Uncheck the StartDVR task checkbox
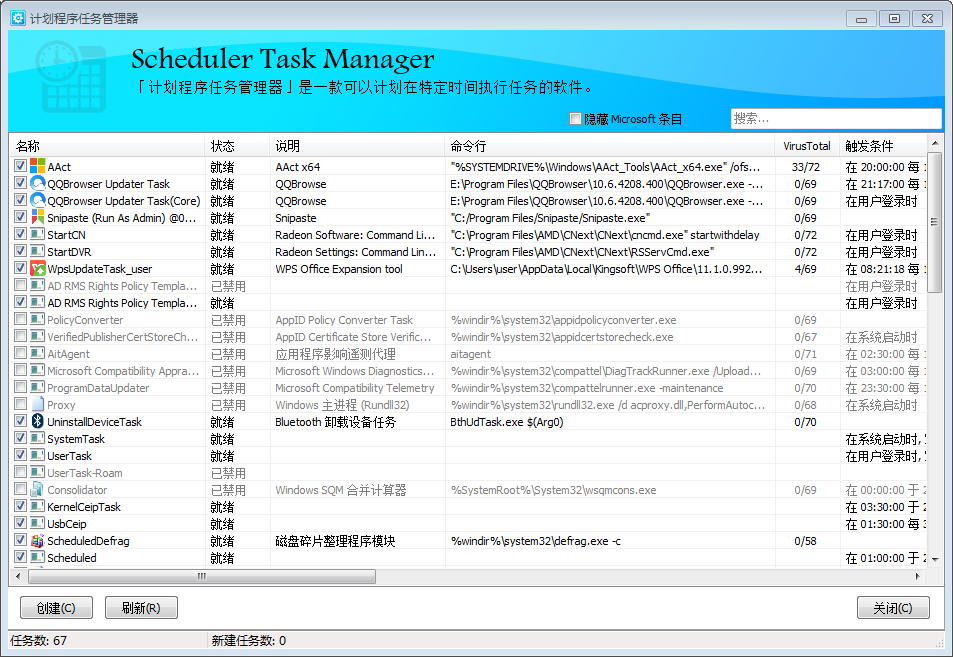 coord(21,252)
